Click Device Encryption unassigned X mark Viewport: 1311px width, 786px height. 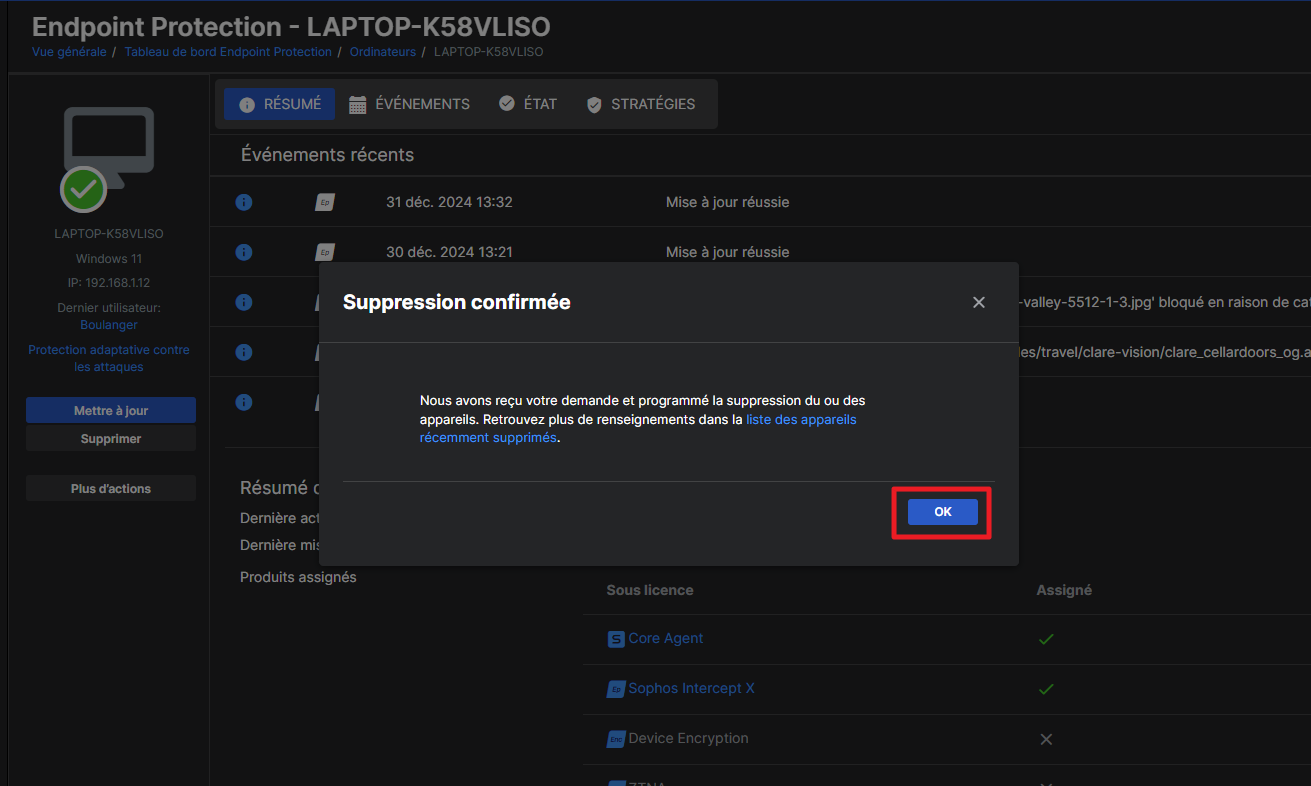click(x=1046, y=739)
